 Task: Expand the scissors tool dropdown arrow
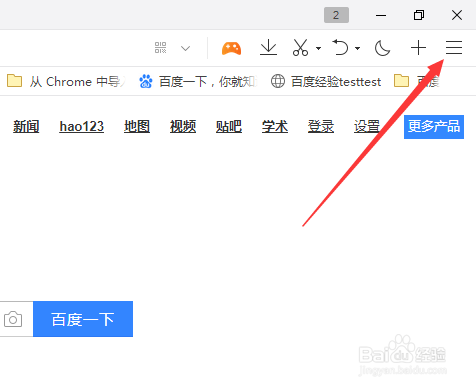[x=318, y=48]
